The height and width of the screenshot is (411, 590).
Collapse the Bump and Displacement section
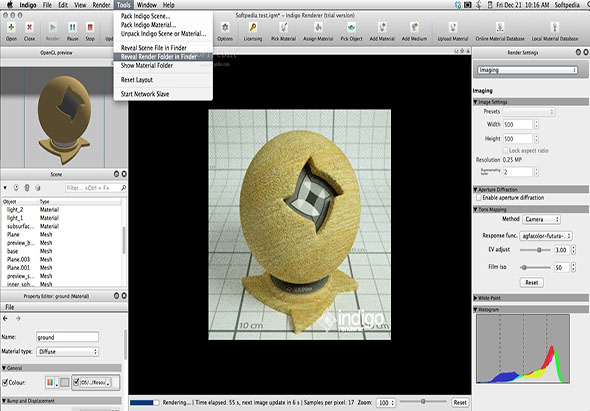coord(4,401)
